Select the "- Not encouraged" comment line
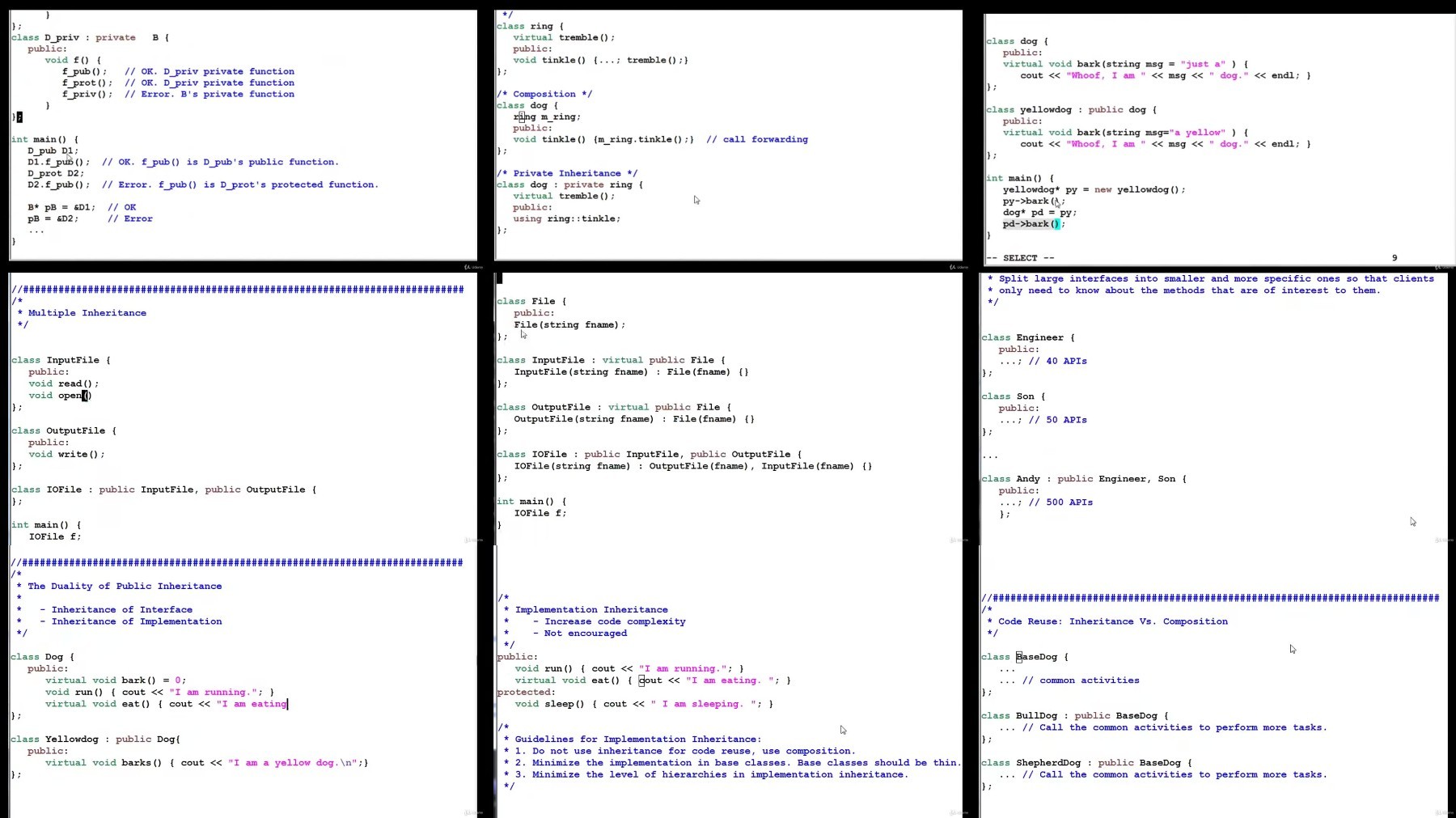 (580, 634)
